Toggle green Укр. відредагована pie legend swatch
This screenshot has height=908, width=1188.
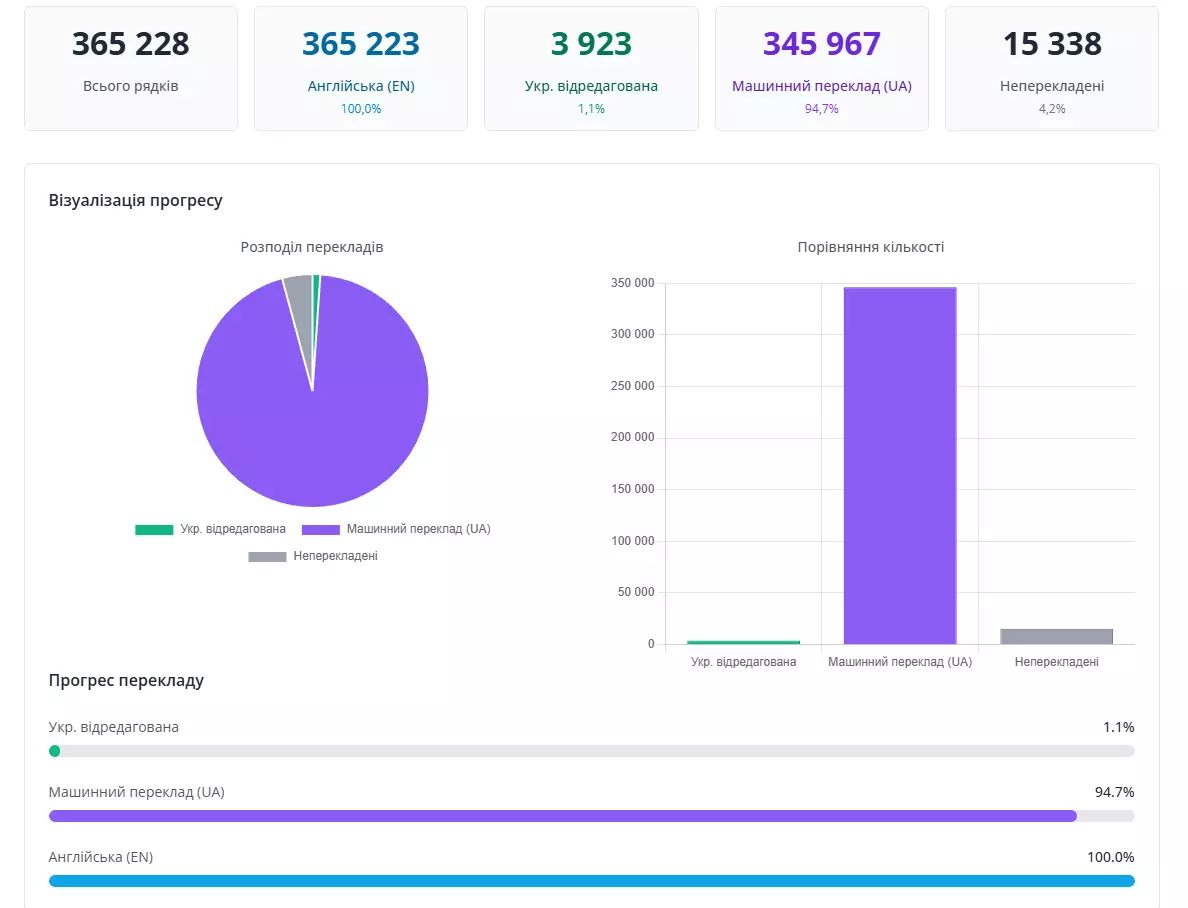click(x=154, y=529)
